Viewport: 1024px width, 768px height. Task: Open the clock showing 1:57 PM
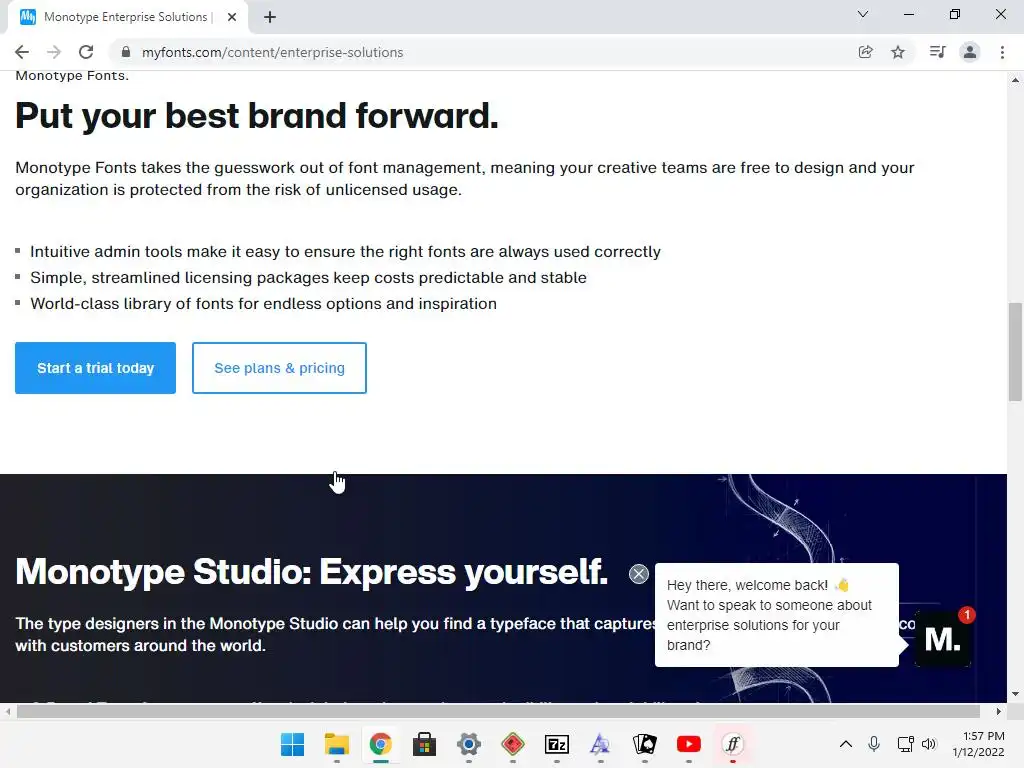(x=978, y=744)
